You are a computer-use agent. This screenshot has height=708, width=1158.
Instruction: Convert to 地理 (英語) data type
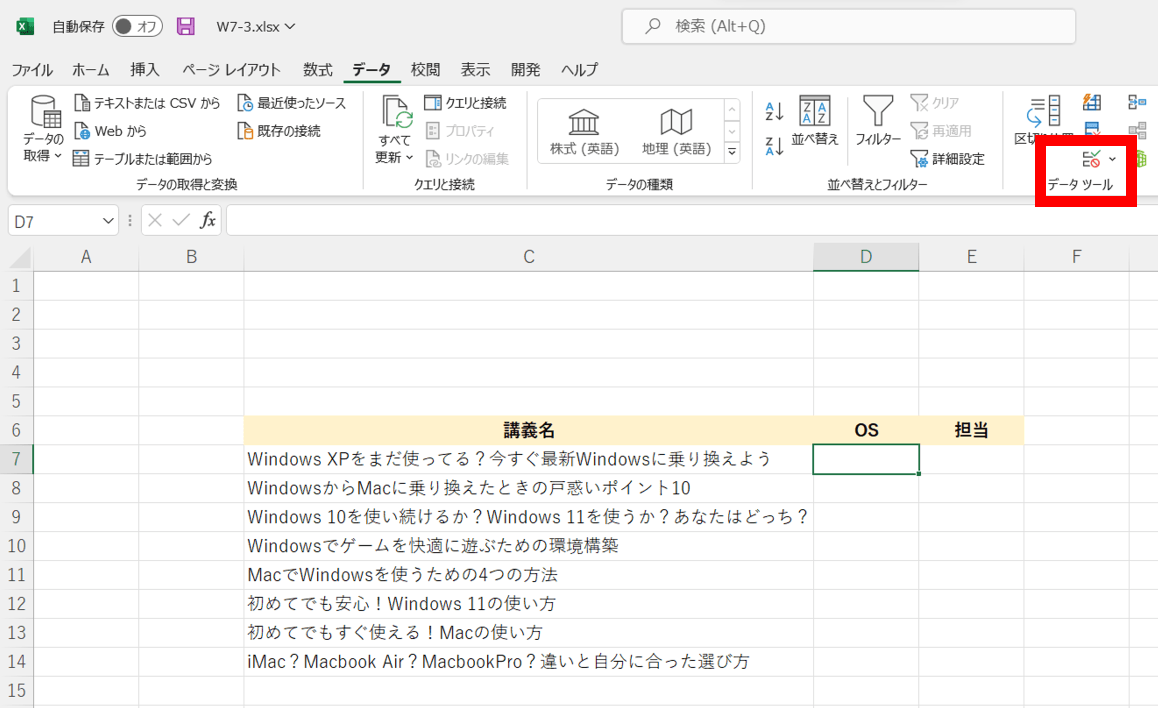[x=676, y=131]
